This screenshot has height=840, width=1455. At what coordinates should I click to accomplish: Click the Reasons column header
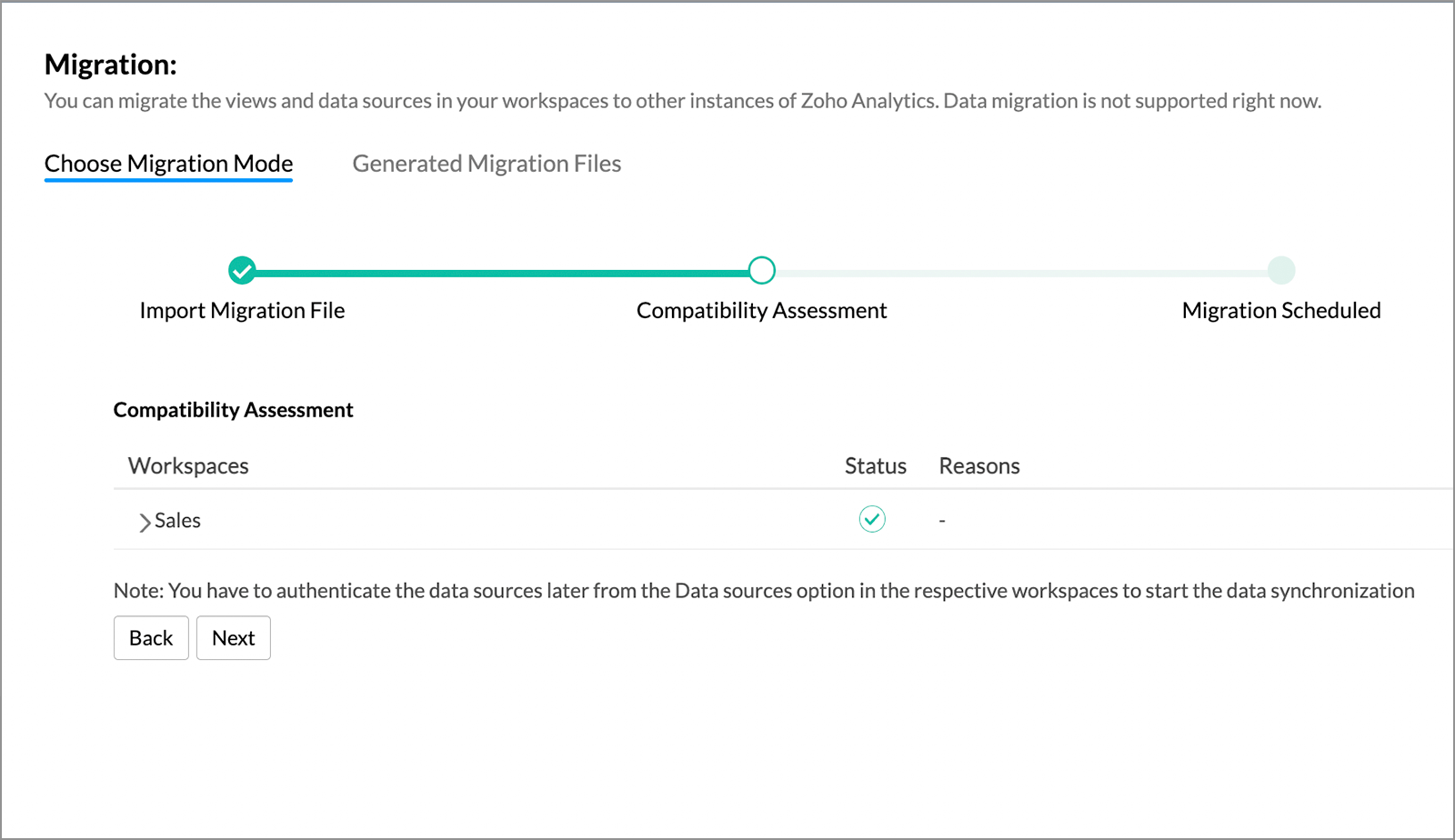(978, 466)
